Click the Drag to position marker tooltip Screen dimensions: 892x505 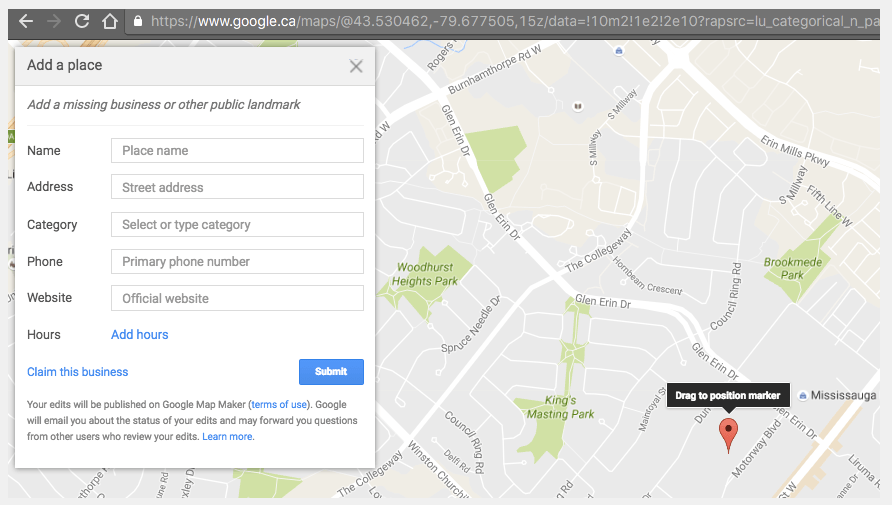coord(728,395)
